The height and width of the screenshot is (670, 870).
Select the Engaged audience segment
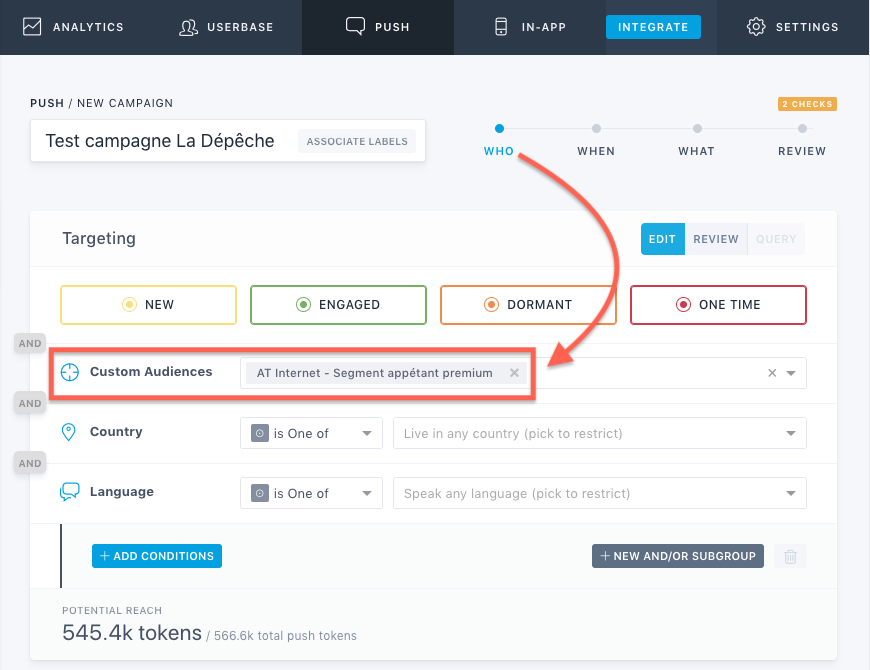coord(338,305)
